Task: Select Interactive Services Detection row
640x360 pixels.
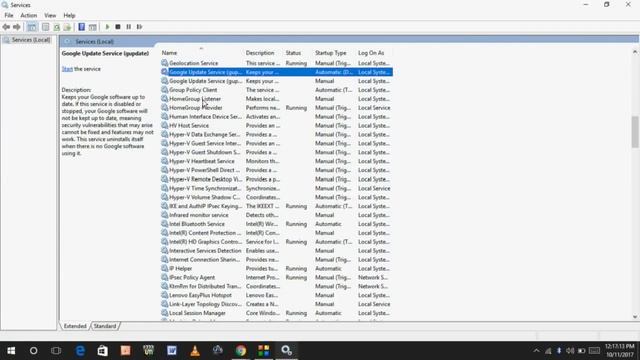Action: point(276,251)
